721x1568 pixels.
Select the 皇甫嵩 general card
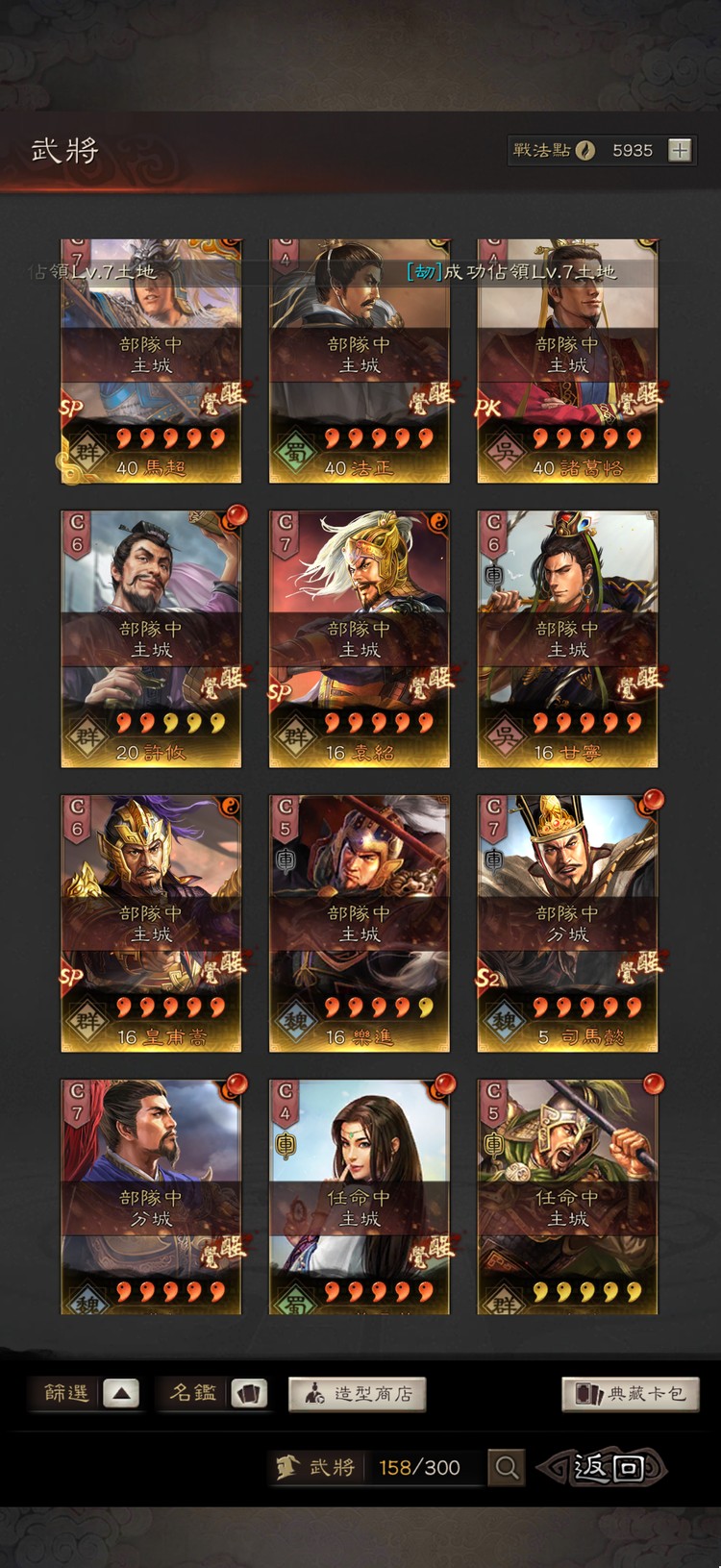pyautogui.click(x=151, y=923)
